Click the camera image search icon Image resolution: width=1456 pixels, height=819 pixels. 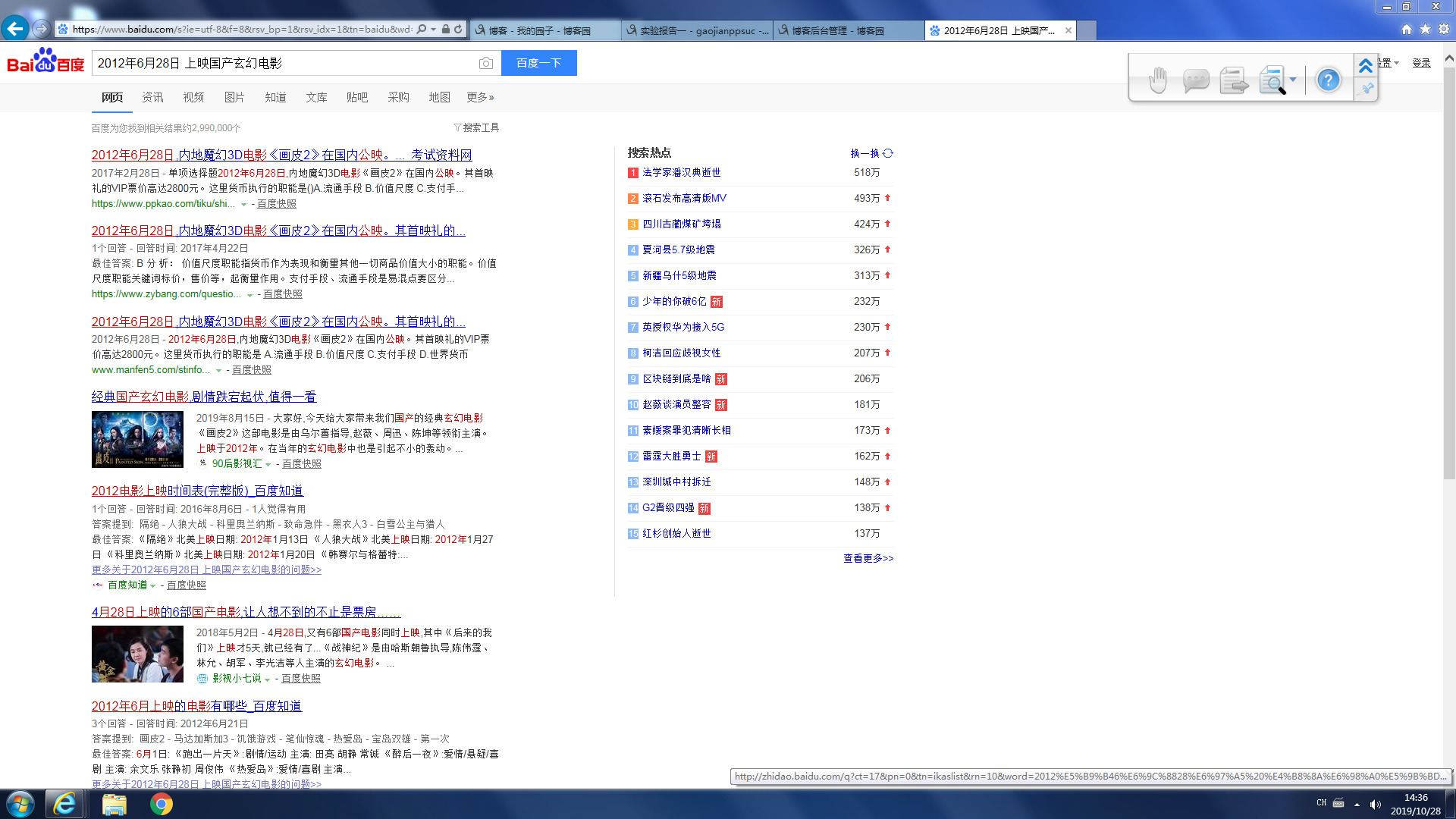tap(486, 63)
